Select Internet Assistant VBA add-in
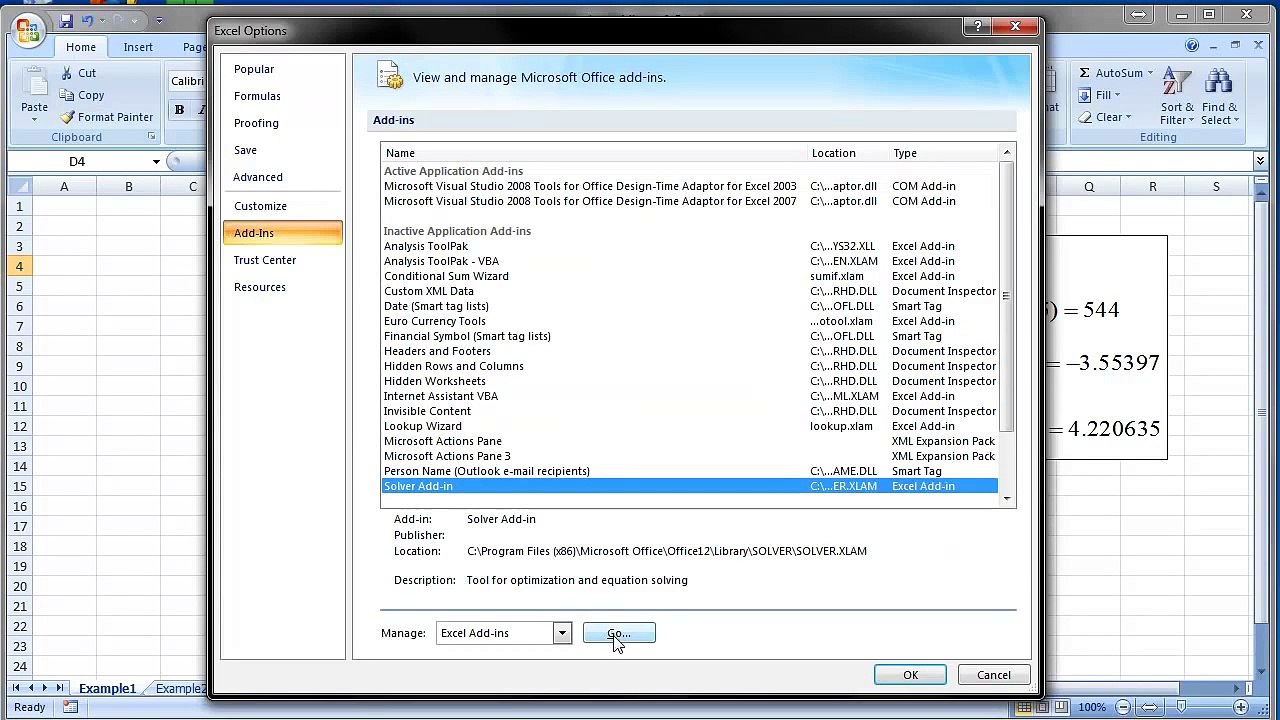 point(690,396)
